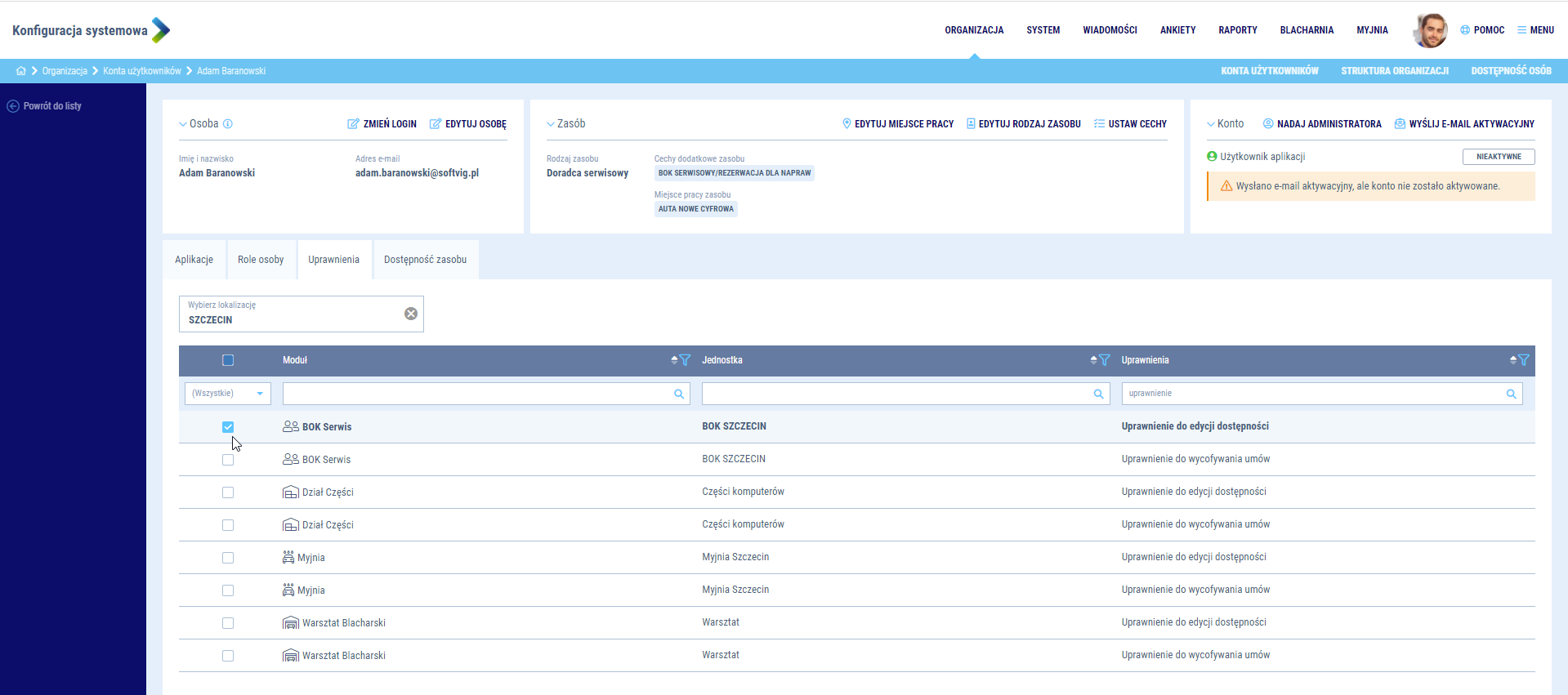The image size is (1568, 695).
Task: Click info icon next to Osoba
Action: point(228,124)
